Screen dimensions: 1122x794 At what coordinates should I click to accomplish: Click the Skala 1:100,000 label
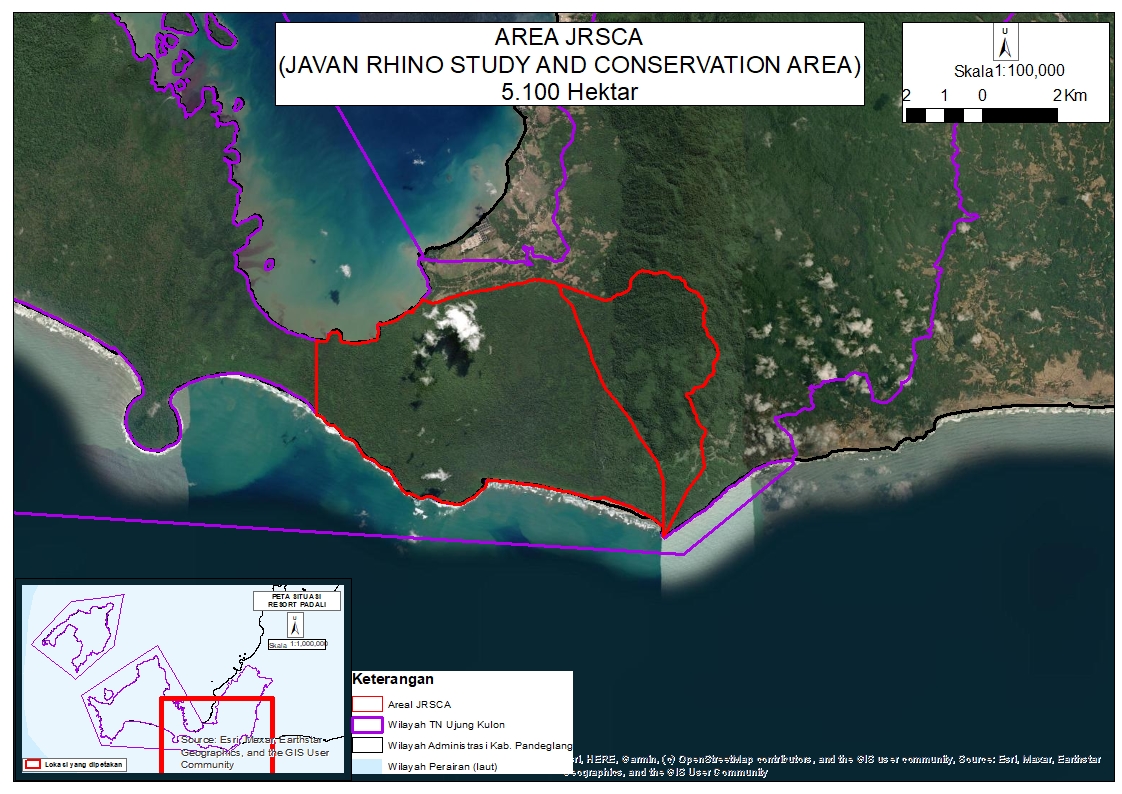(x=1008, y=71)
